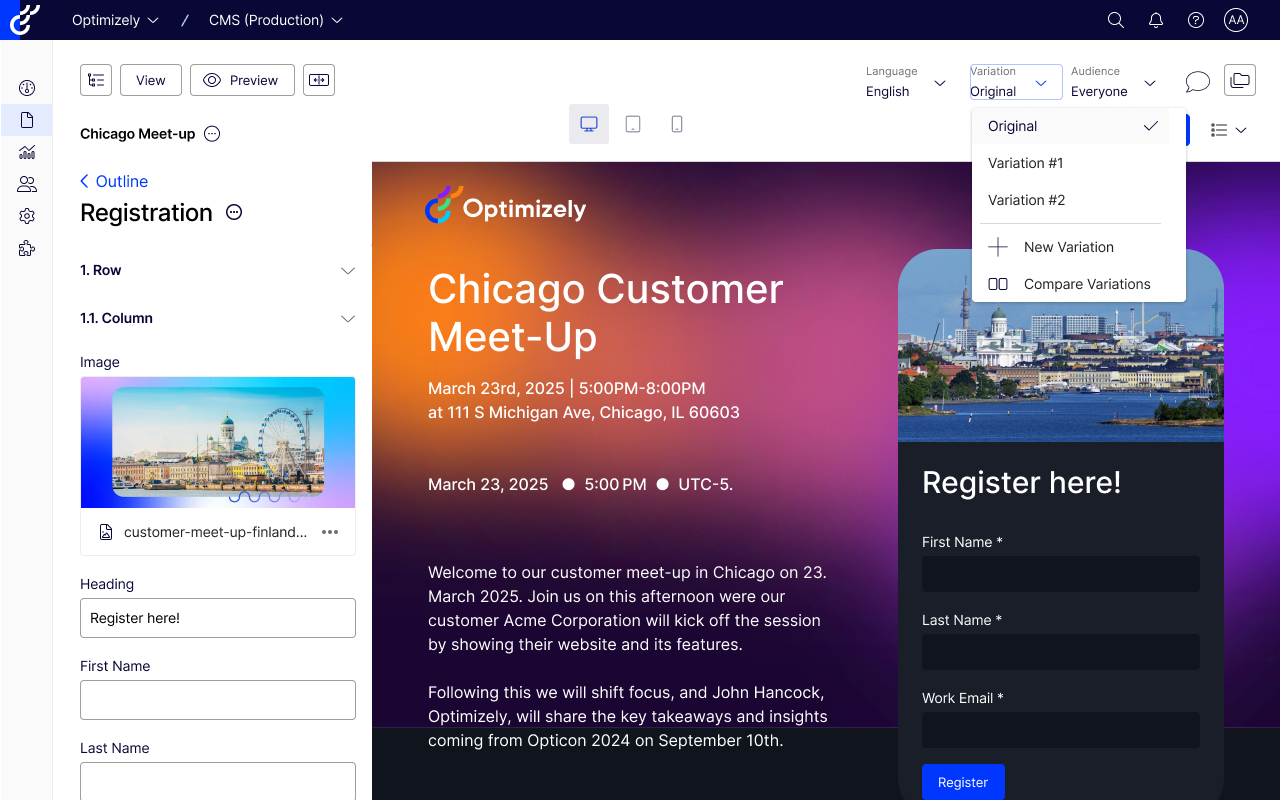
Task: Toggle the content tree outline button
Action: (x=96, y=80)
